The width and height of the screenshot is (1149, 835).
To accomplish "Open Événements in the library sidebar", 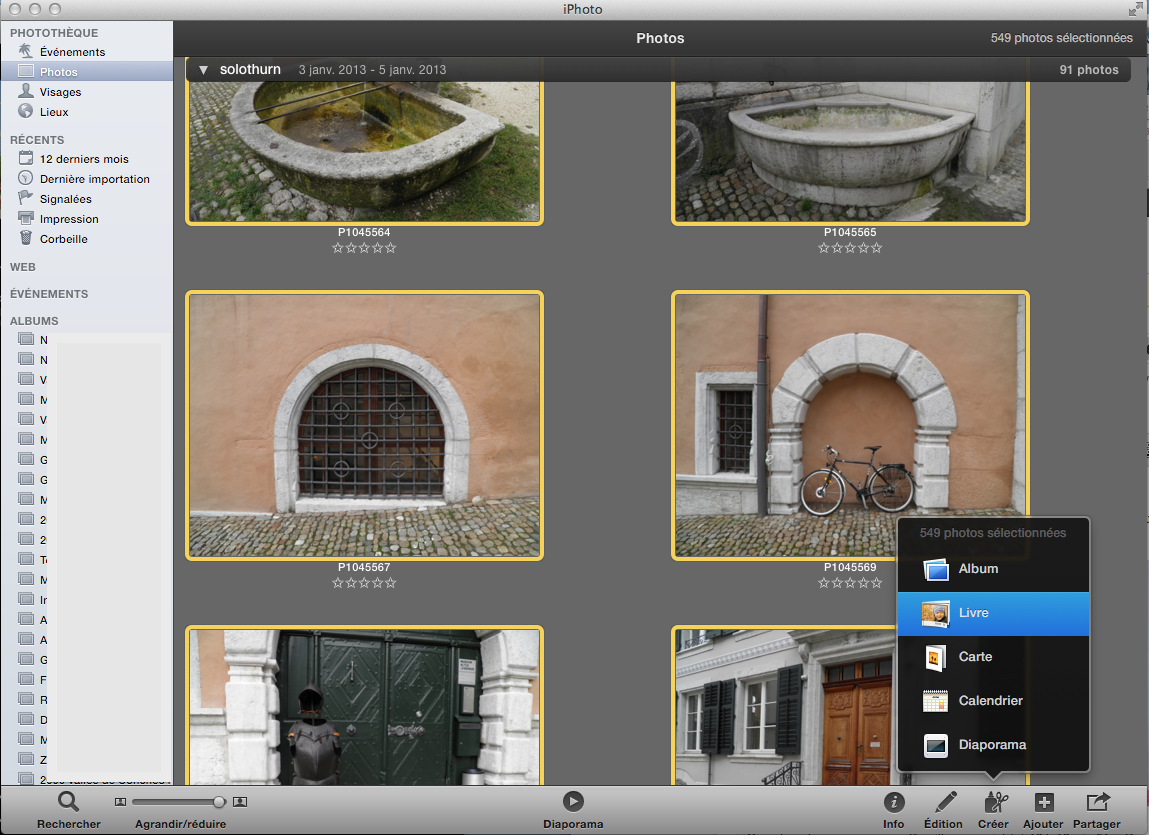I will pos(72,52).
